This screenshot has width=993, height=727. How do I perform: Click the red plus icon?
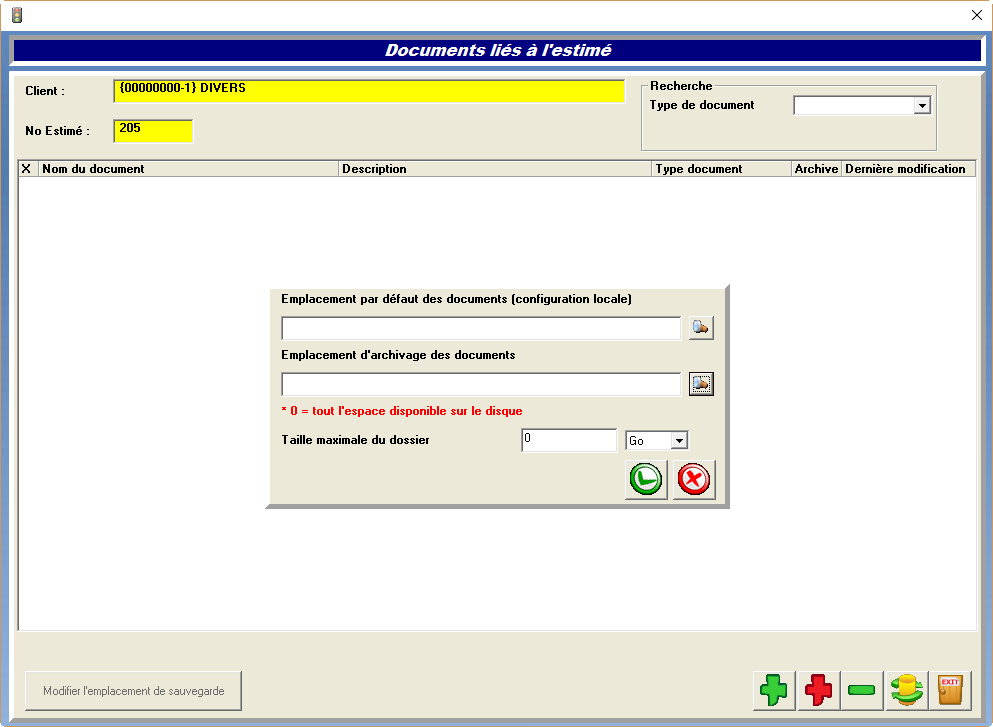[x=818, y=690]
